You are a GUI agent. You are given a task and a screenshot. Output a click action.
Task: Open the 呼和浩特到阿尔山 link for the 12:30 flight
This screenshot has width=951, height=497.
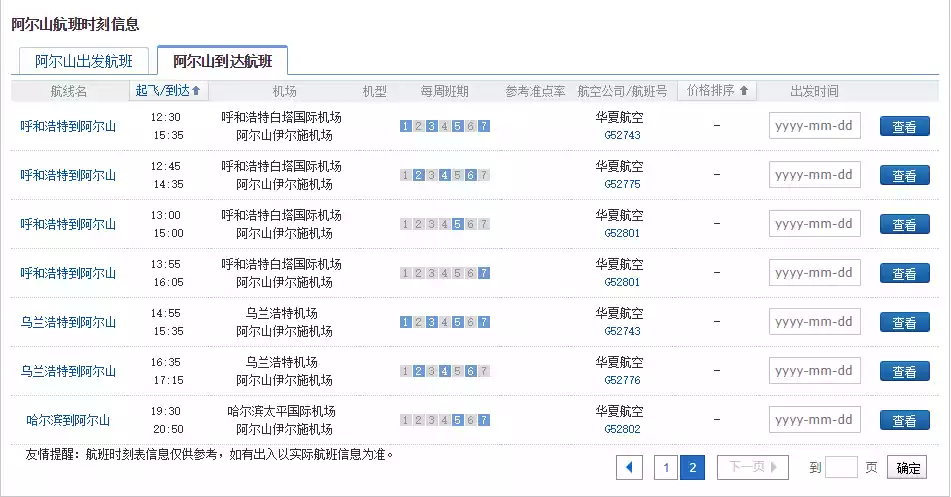[68, 126]
